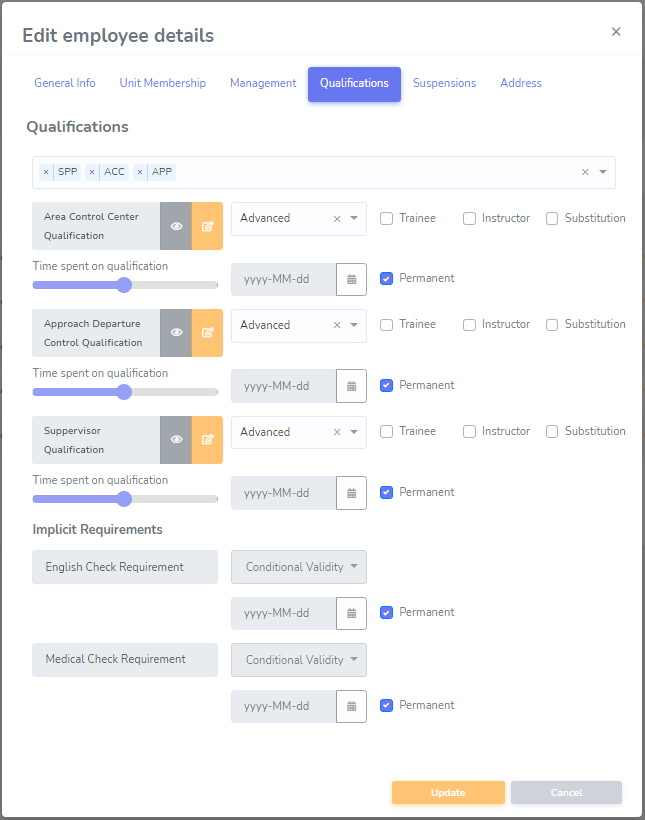The width and height of the screenshot is (645, 820).
Task: Edit Suppervisor Qualification via orange pencil icon
Action: tap(207, 440)
